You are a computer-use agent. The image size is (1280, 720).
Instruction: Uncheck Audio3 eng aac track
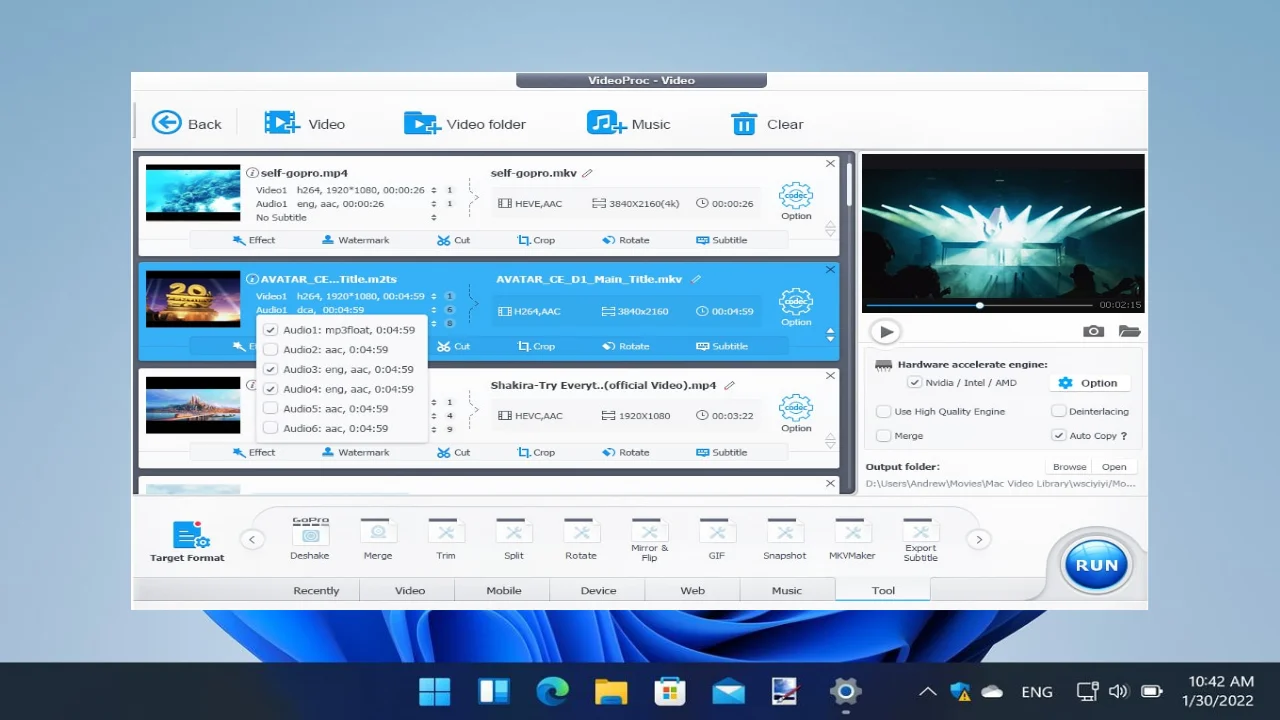[x=270, y=369]
